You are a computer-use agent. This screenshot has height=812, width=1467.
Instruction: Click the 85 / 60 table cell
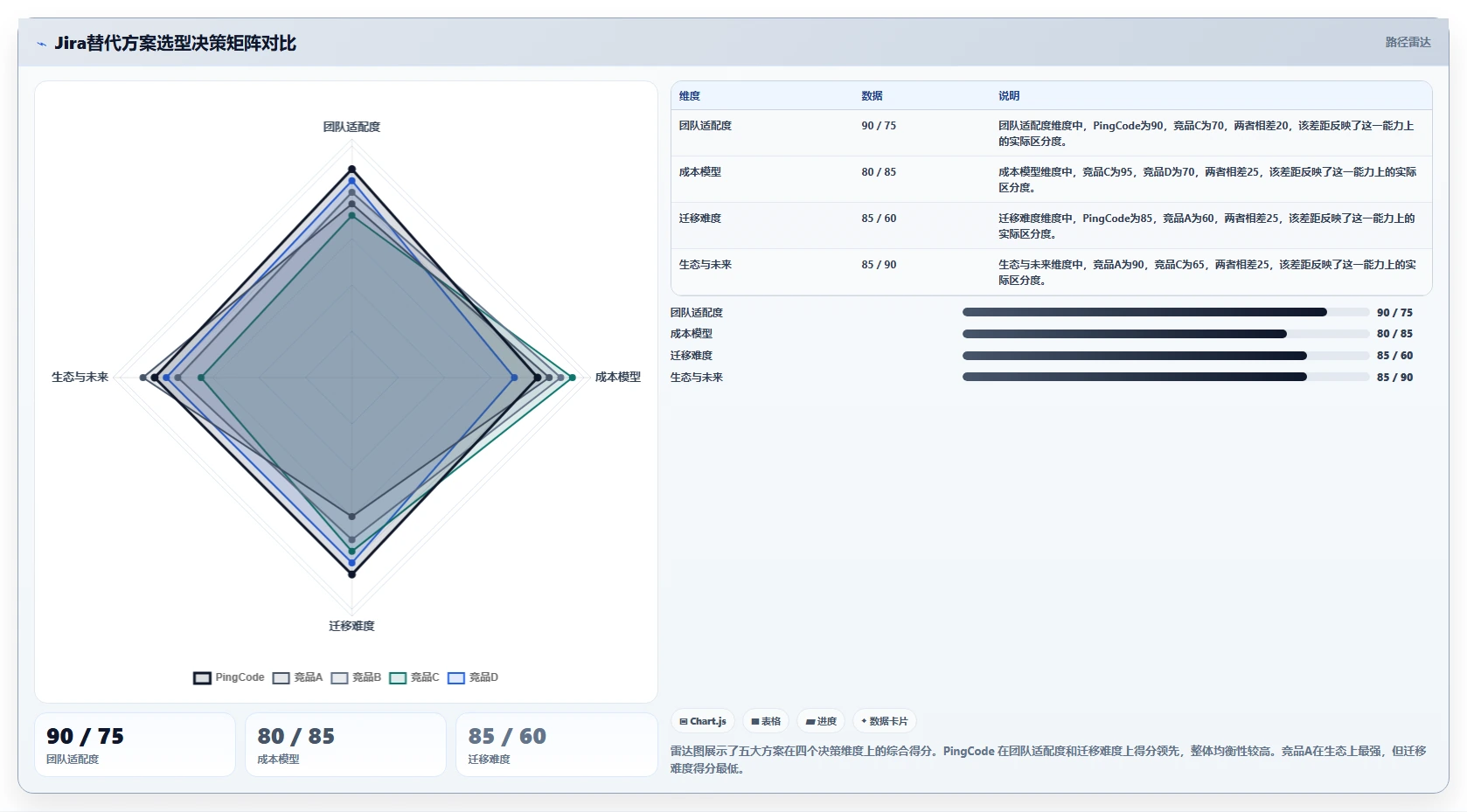pyautogui.click(x=879, y=219)
